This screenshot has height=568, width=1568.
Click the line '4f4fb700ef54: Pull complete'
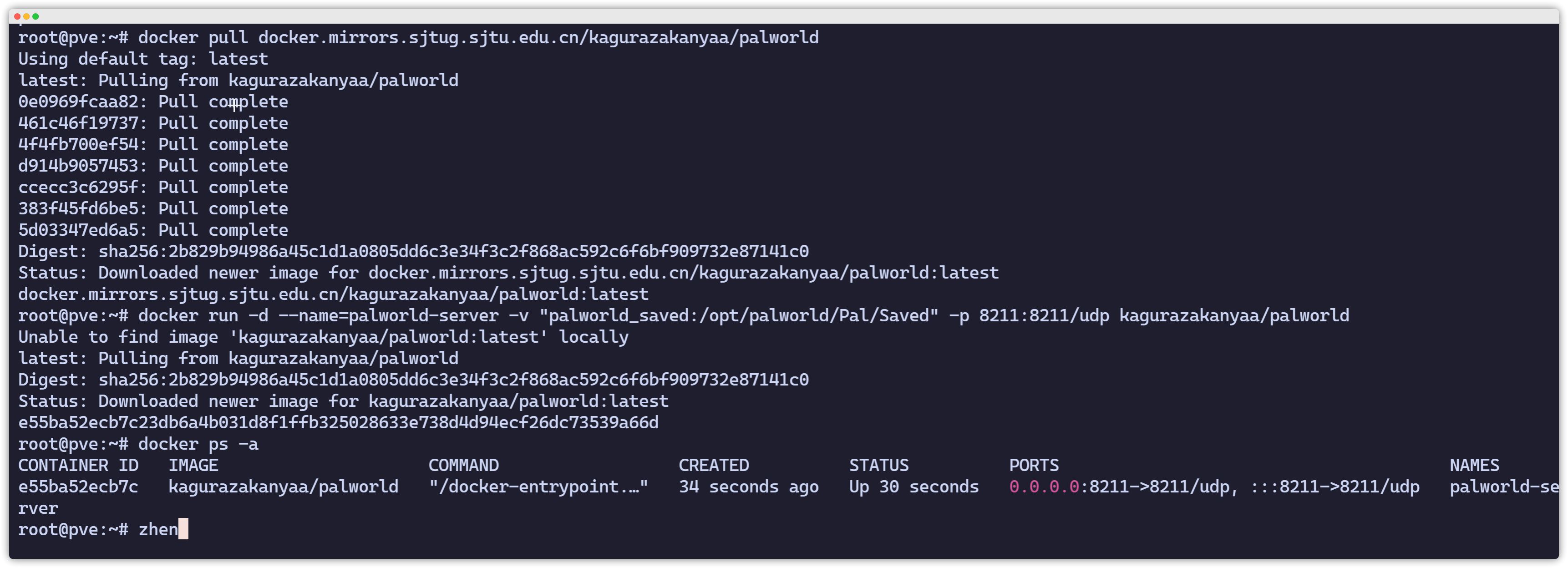153,144
